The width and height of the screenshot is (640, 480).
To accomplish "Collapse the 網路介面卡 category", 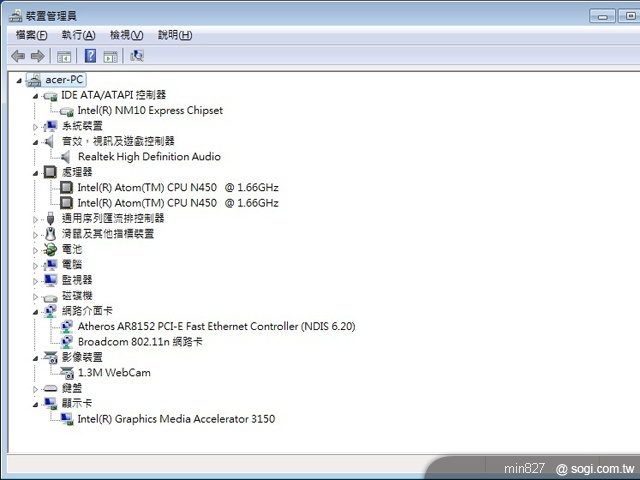I will 36,312.
